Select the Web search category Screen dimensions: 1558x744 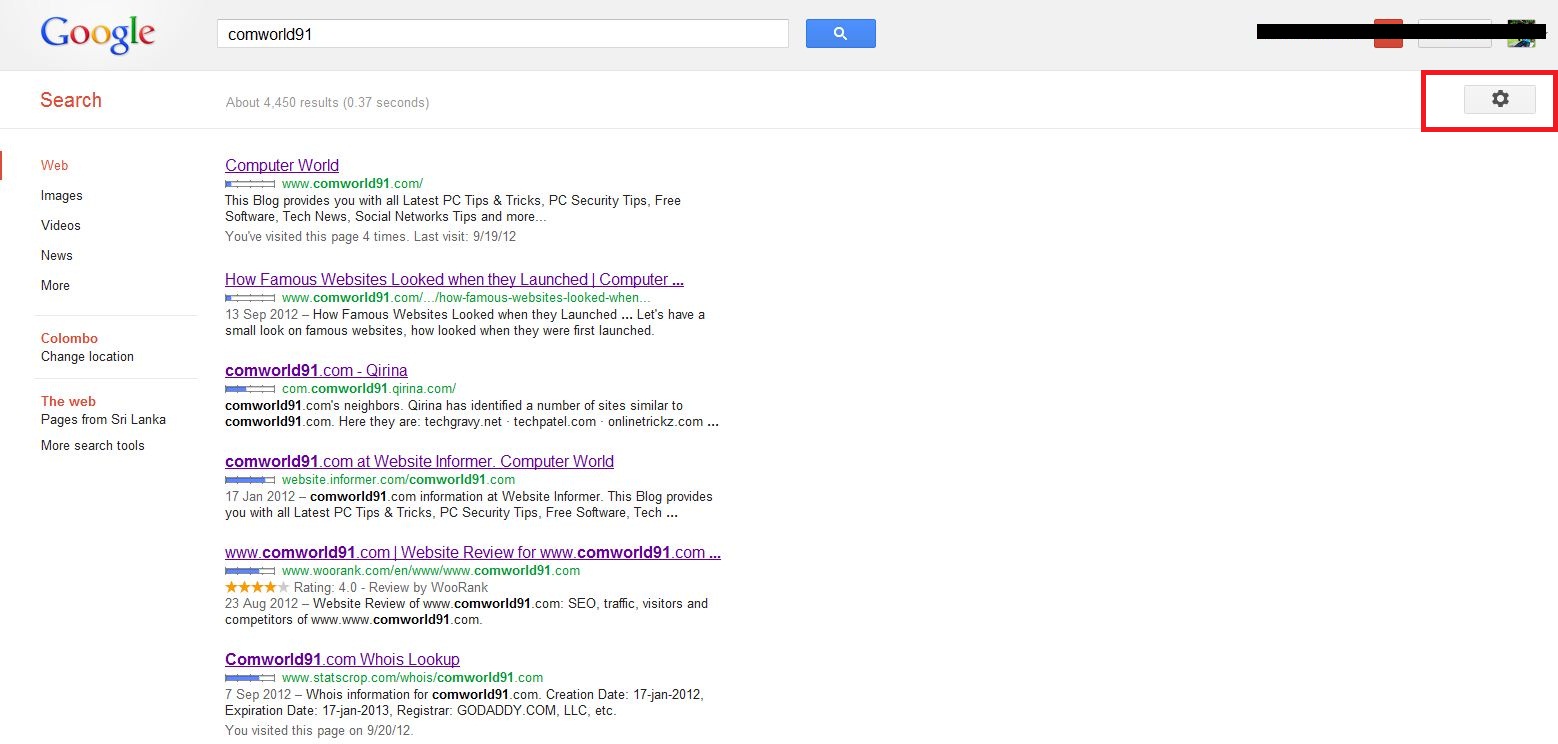pos(54,165)
